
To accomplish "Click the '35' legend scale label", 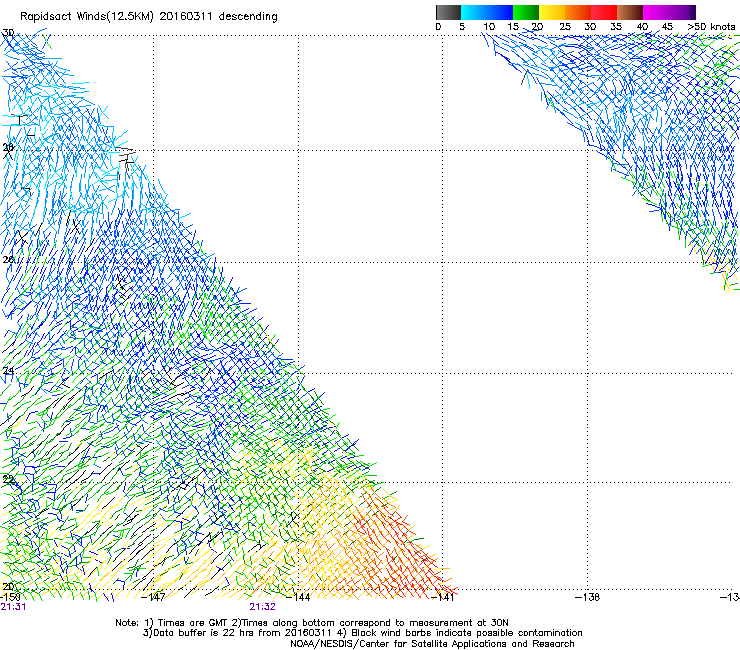I will pos(616,27).
